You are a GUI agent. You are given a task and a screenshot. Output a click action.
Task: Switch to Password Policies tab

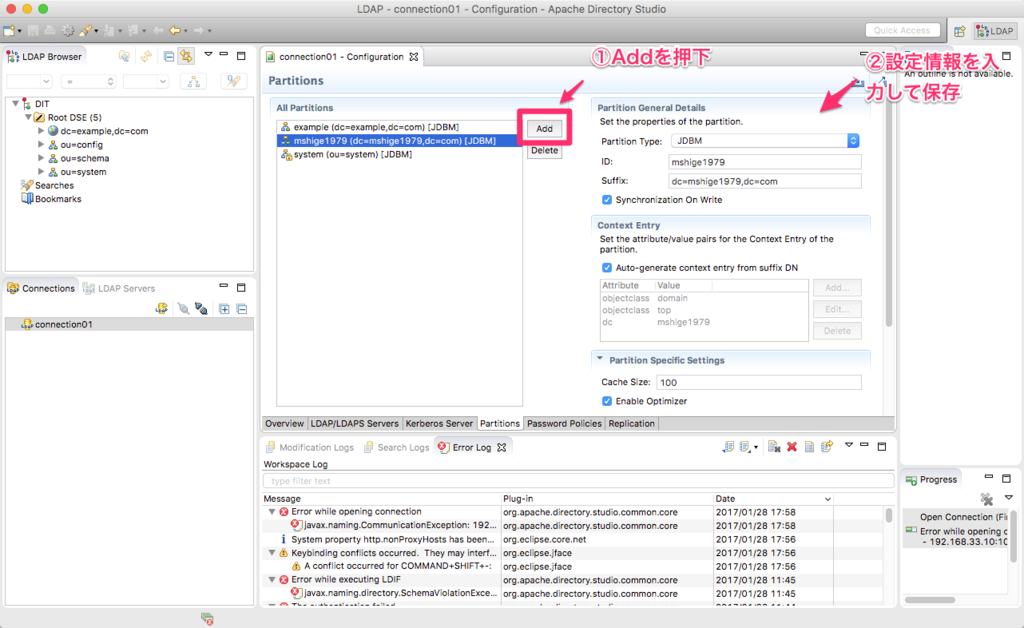tap(564, 424)
